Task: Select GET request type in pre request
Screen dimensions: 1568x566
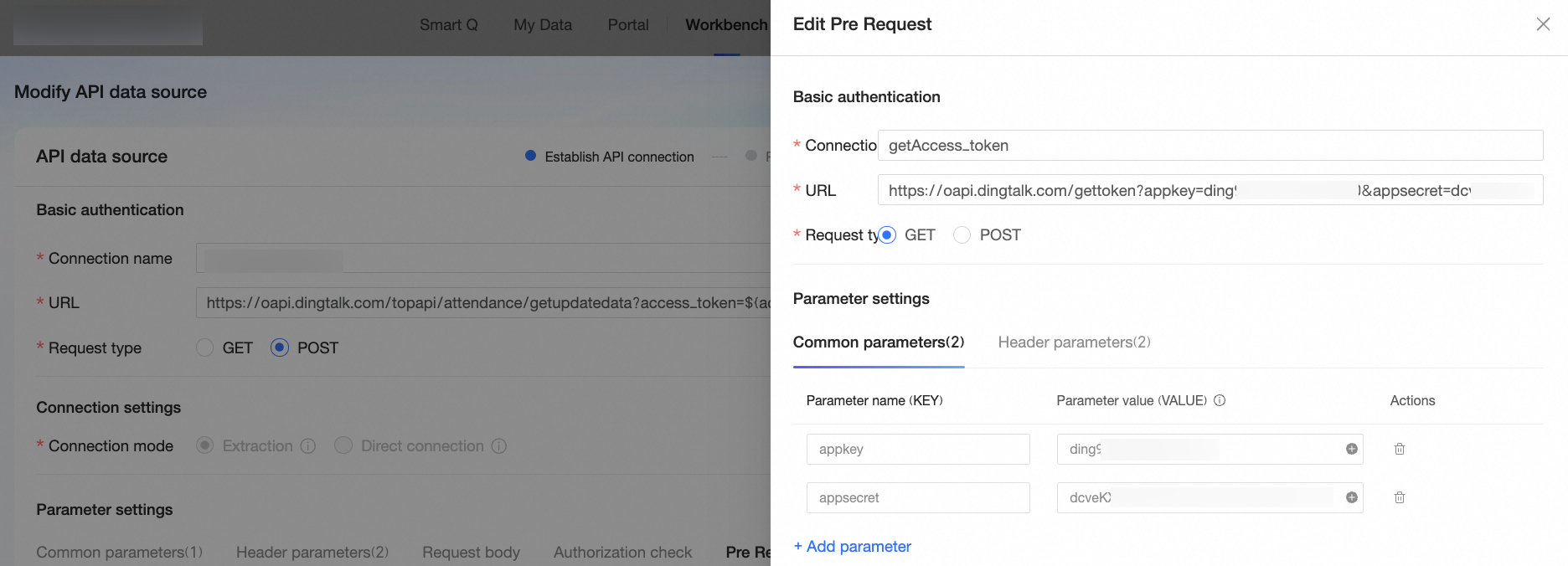Action: click(x=887, y=235)
